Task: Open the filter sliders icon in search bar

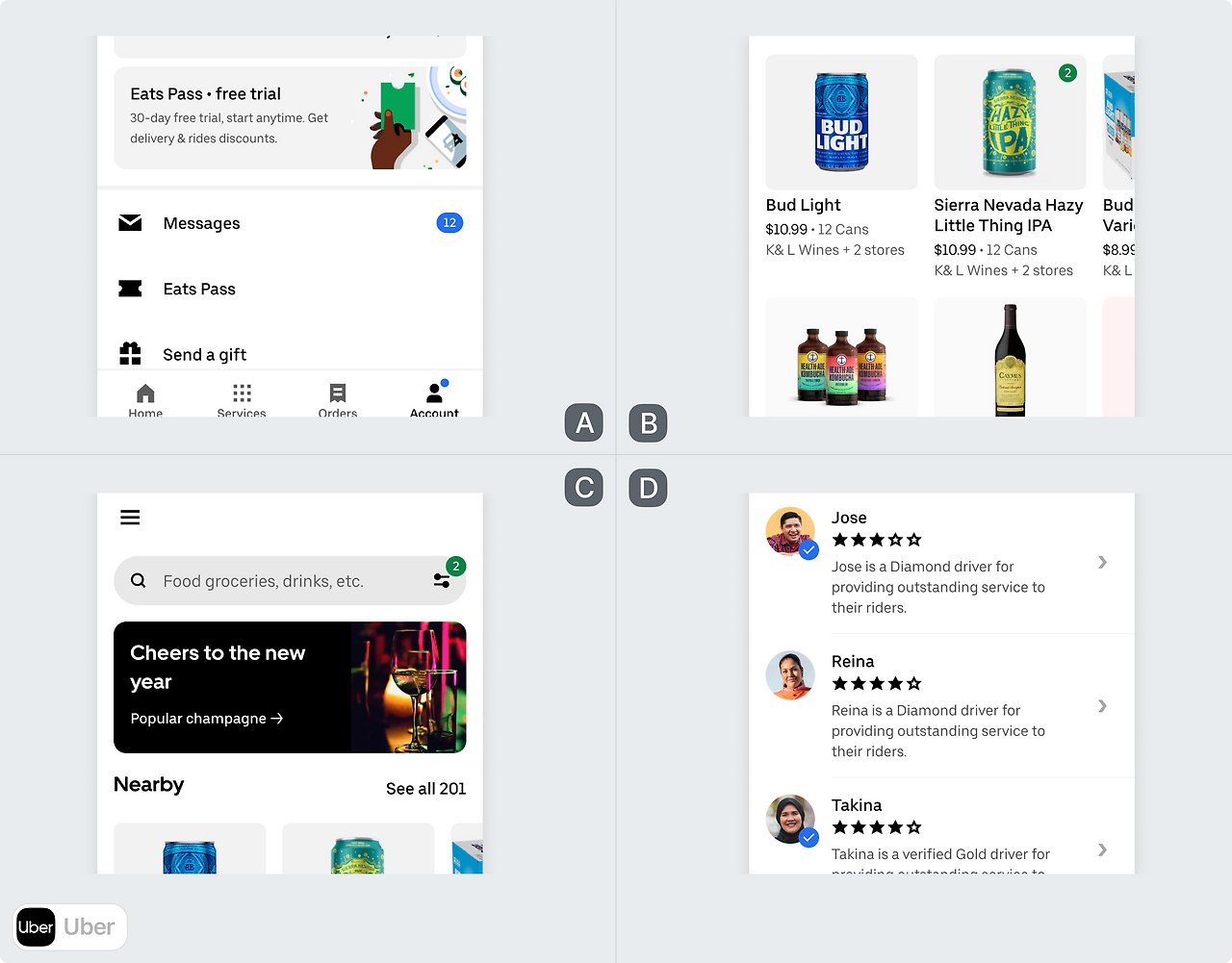Action: [x=442, y=581]
